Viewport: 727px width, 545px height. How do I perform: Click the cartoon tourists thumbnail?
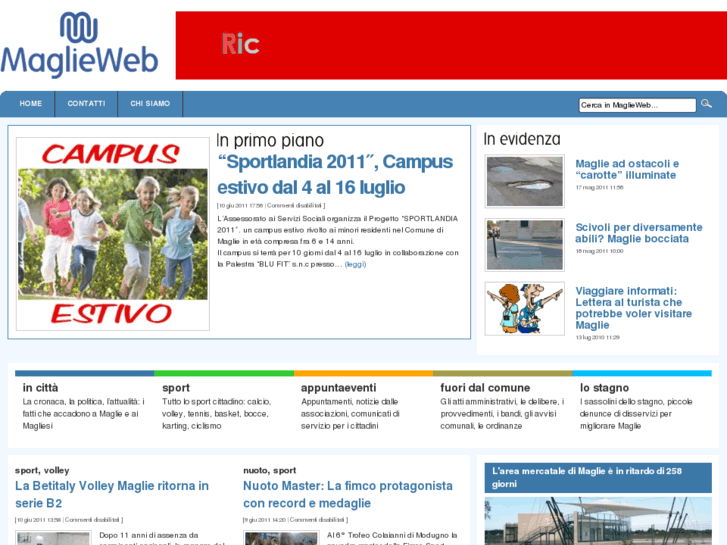[x=524, y=308]
